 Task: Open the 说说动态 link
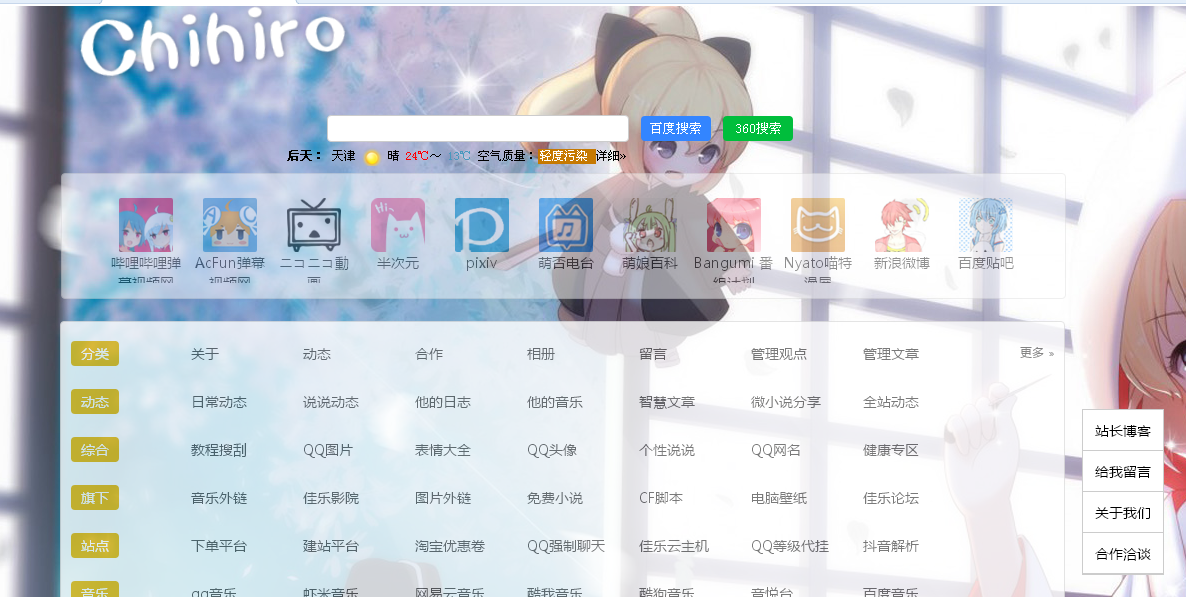click(x=331, y=402)
